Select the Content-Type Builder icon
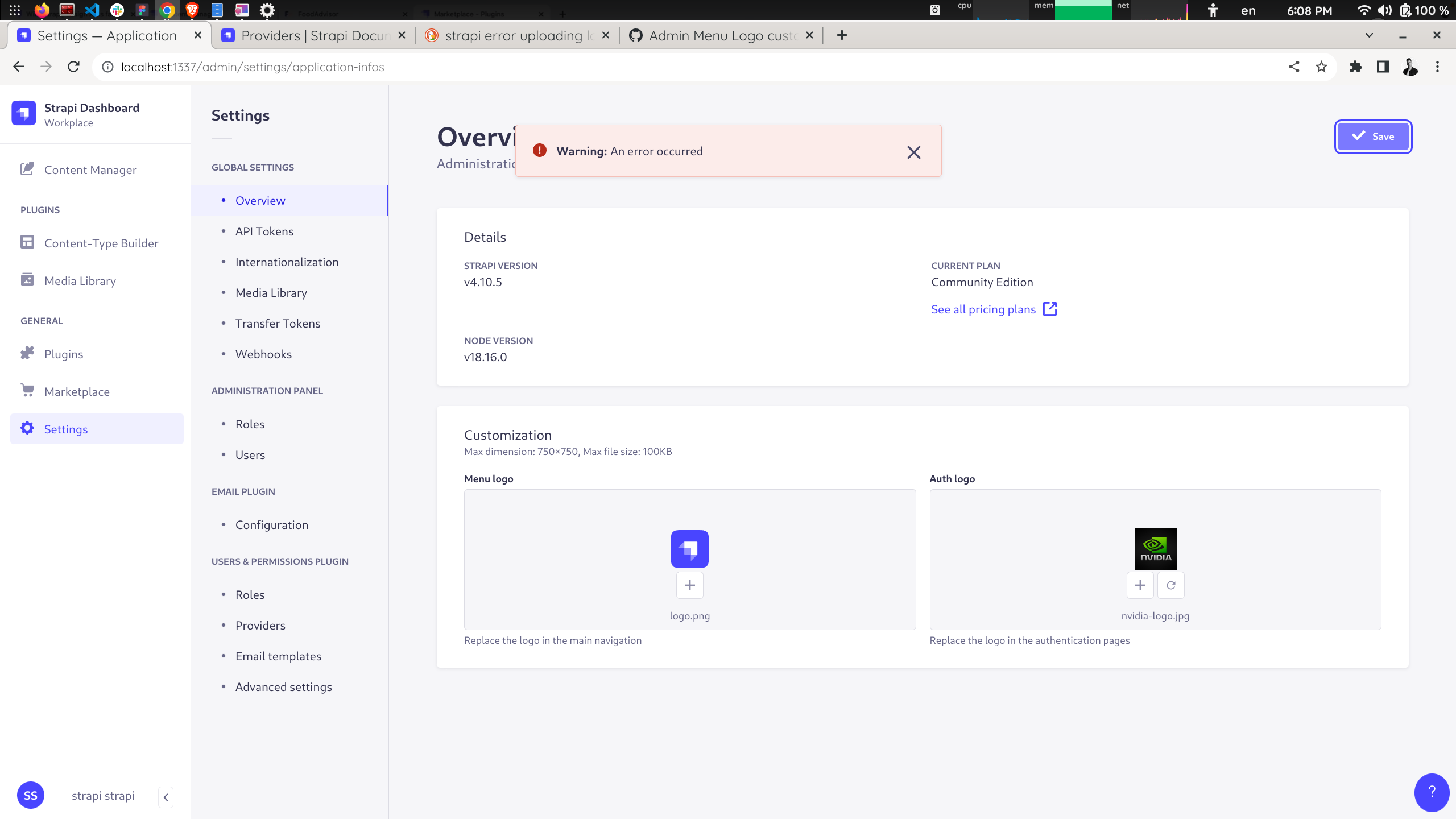This screenshot has height=819, width=1456. click(27, 242)
